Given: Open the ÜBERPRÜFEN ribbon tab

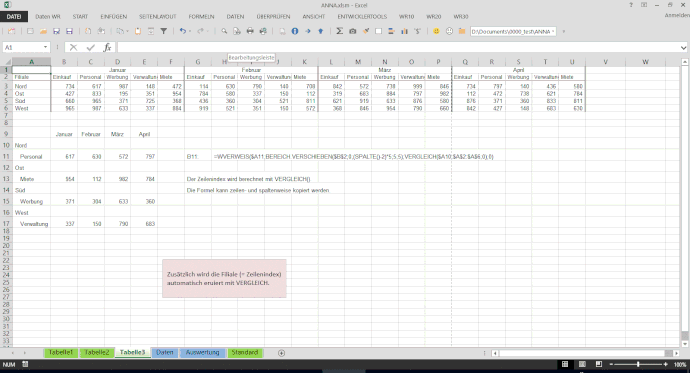Looking at the screenshot, I should [273, 17].
